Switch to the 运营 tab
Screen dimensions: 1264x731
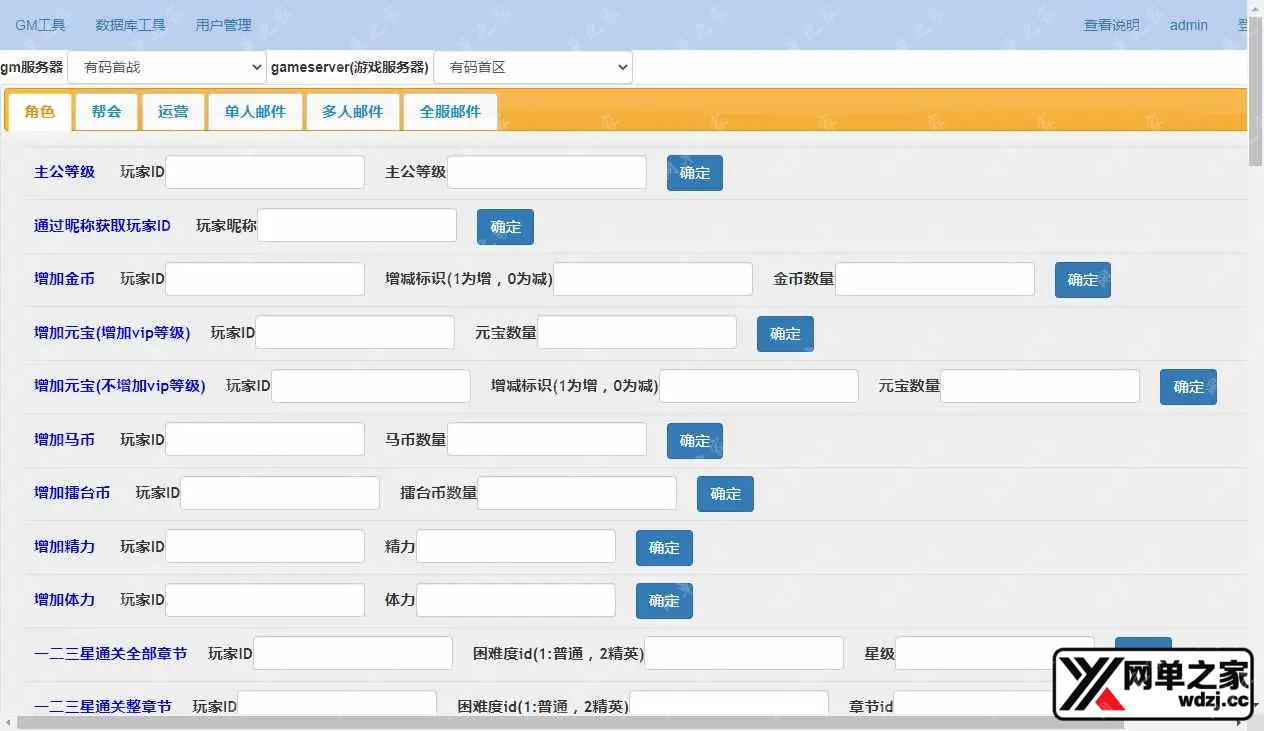173,112
